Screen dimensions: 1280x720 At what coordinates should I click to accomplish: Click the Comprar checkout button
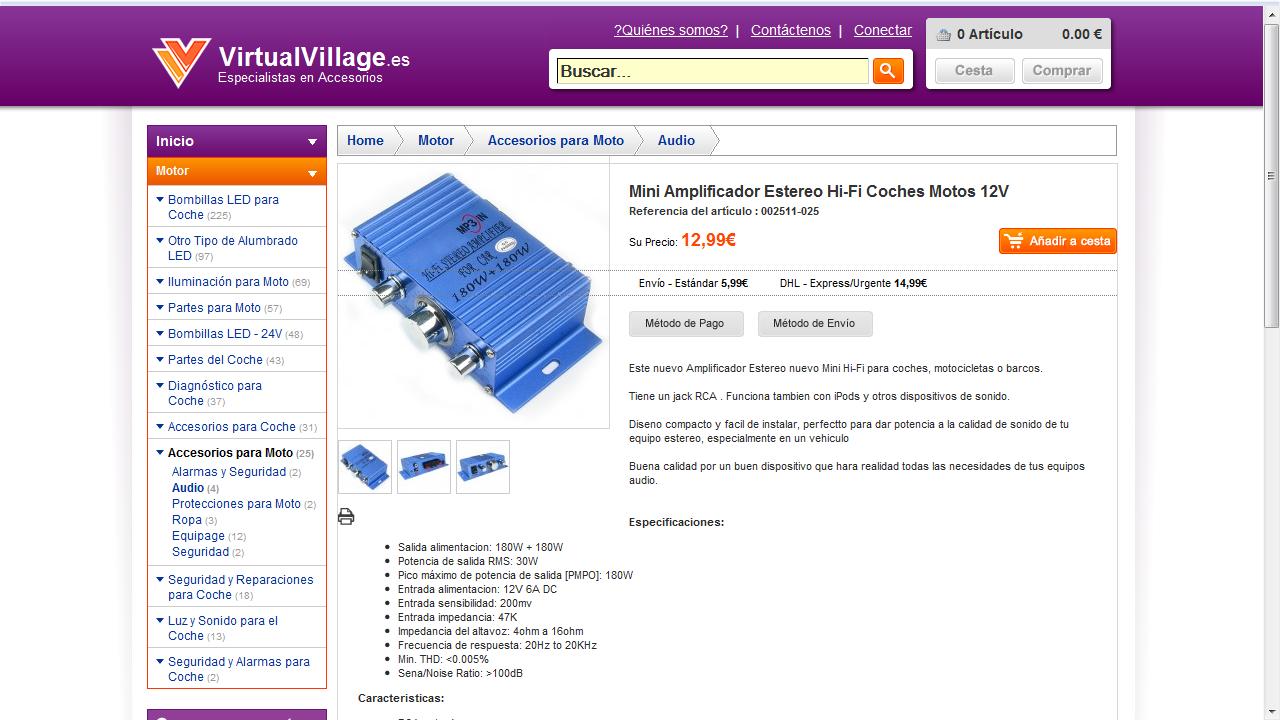point(1062,71)
